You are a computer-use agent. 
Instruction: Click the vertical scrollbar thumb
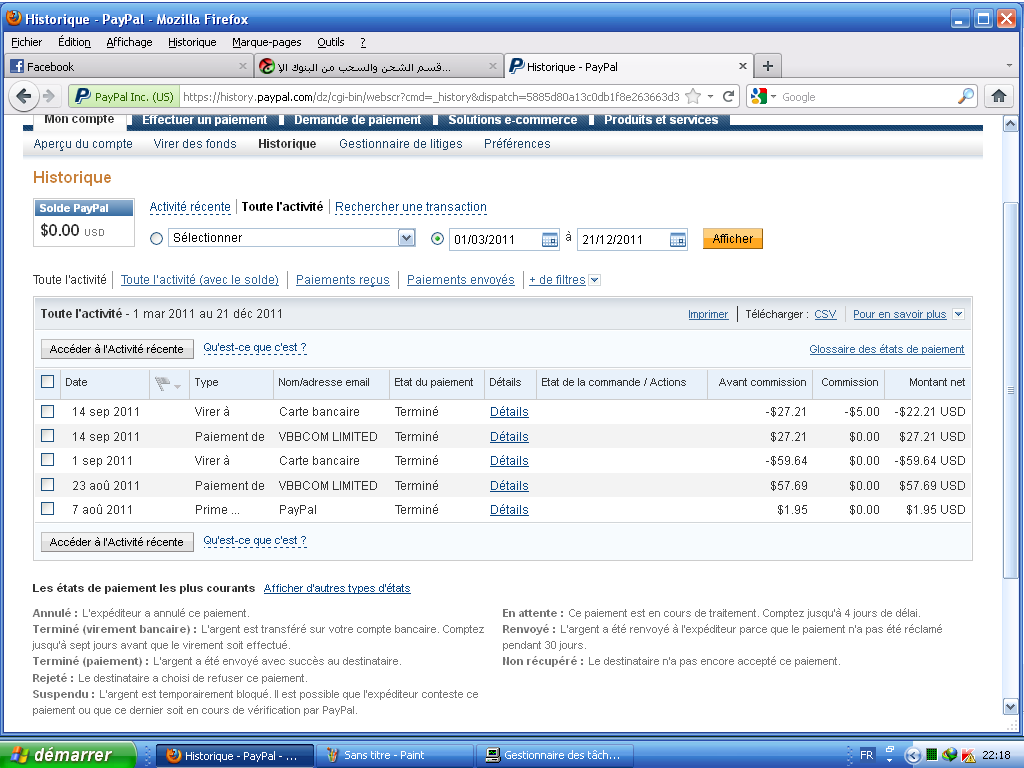tap(1010, 391)
